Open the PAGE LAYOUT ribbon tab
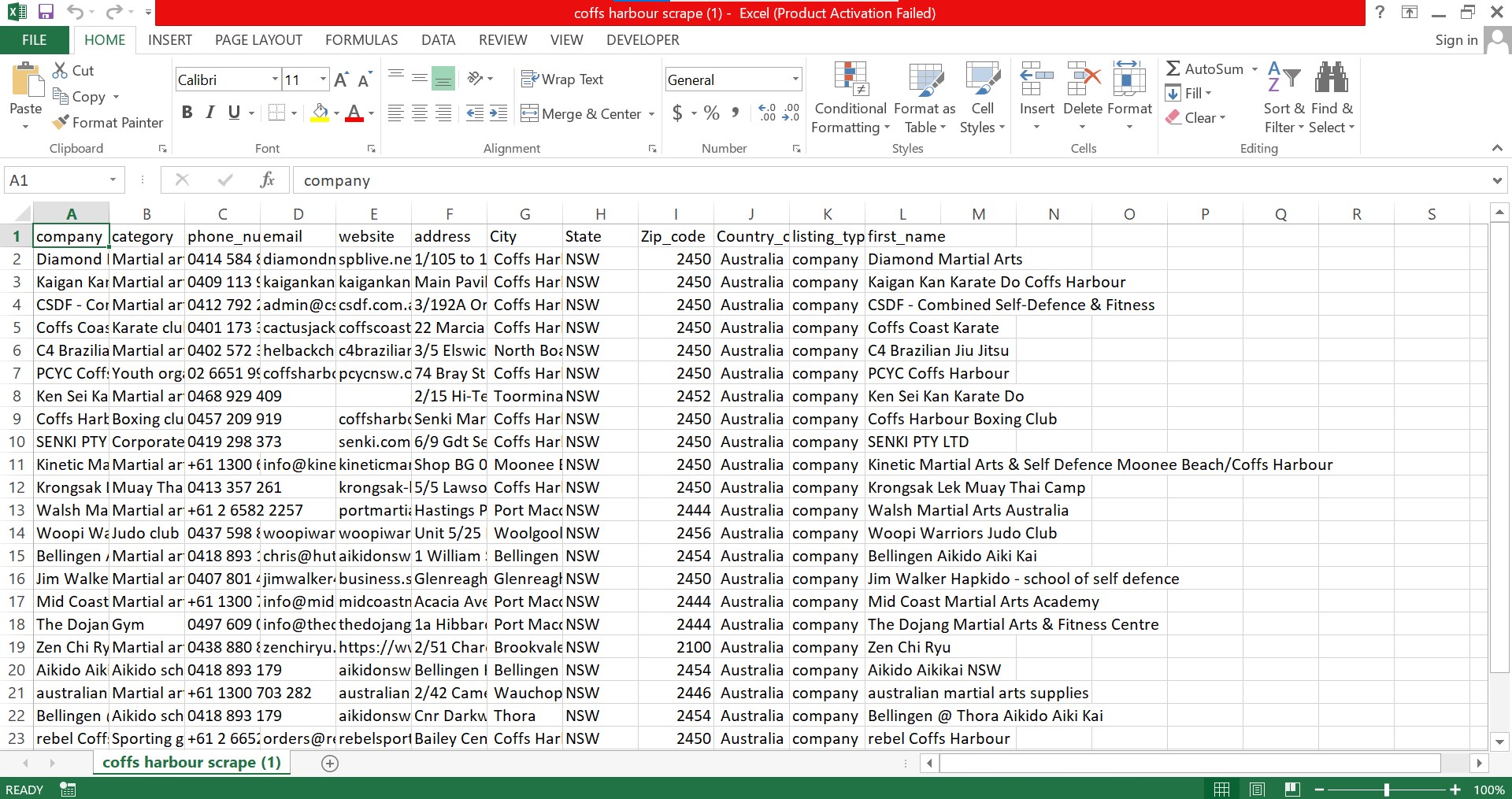Screen dimensions: 1512x799 point(258,40)
